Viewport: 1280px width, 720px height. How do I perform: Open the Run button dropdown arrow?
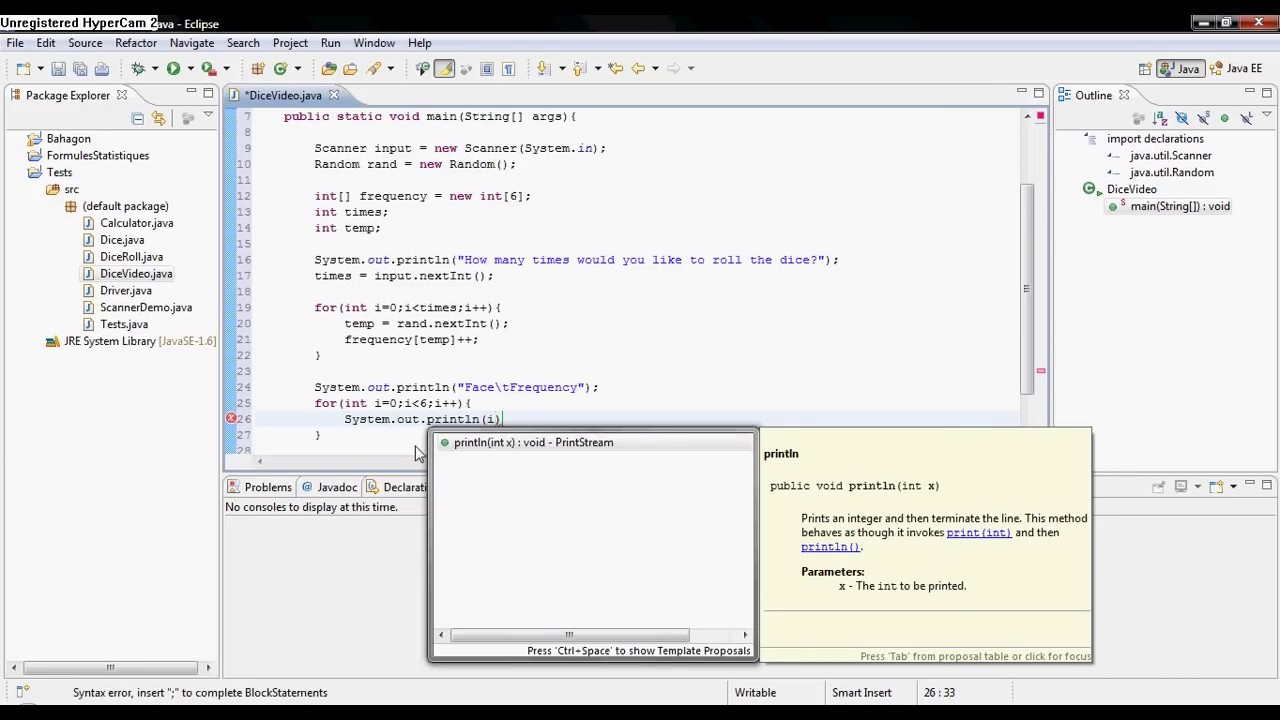point(190,69)
